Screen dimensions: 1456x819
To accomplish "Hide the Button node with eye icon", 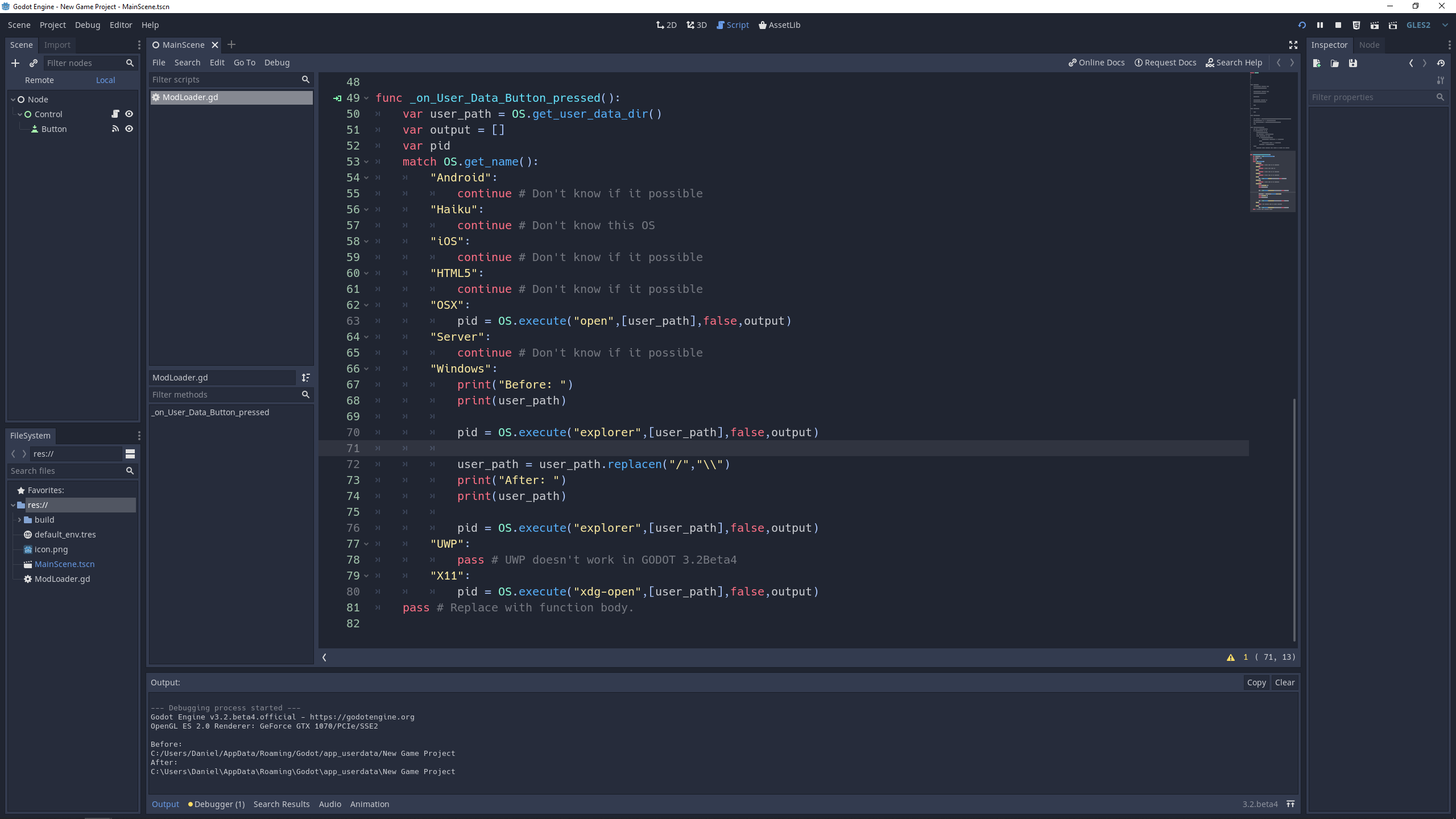I will click(129, 129).
